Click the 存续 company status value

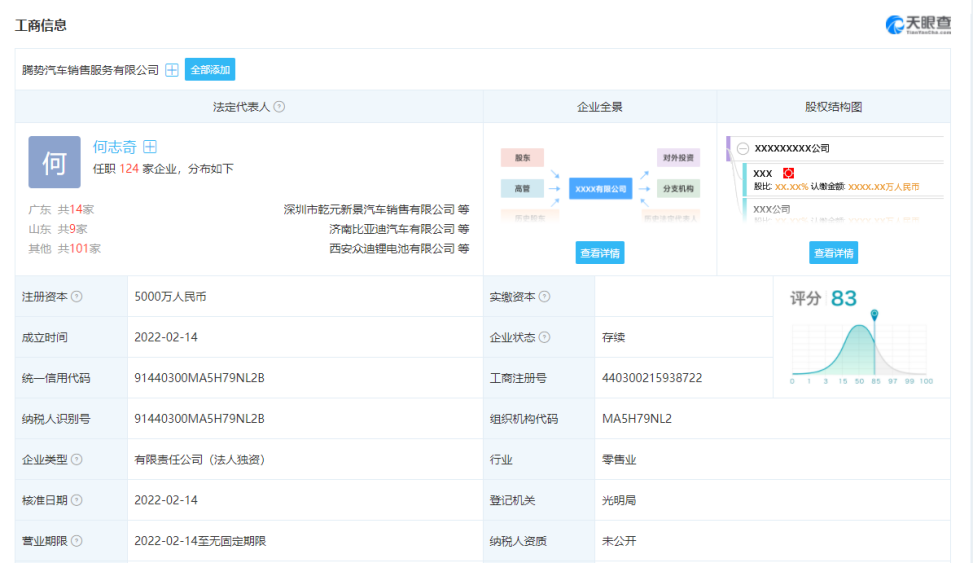click(613, 337)
